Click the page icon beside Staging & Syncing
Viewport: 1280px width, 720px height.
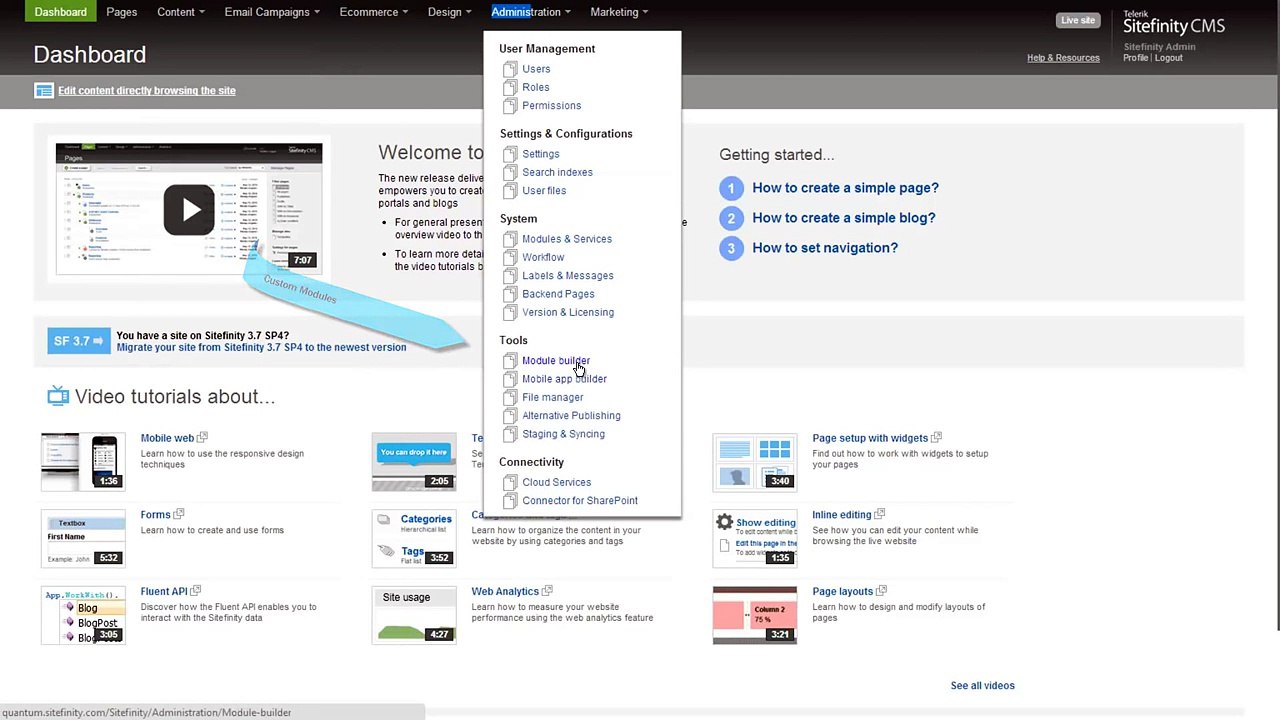tap(510, 434)
